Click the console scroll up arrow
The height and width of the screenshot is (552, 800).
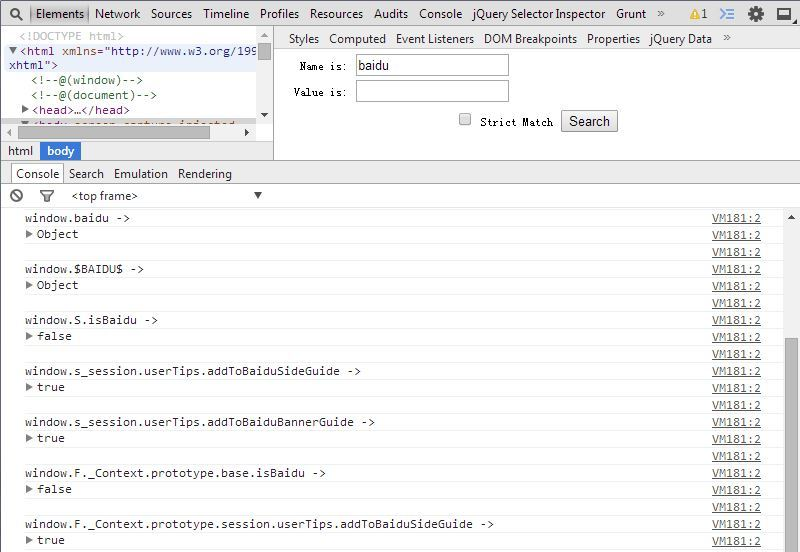(x=791, y=217)
